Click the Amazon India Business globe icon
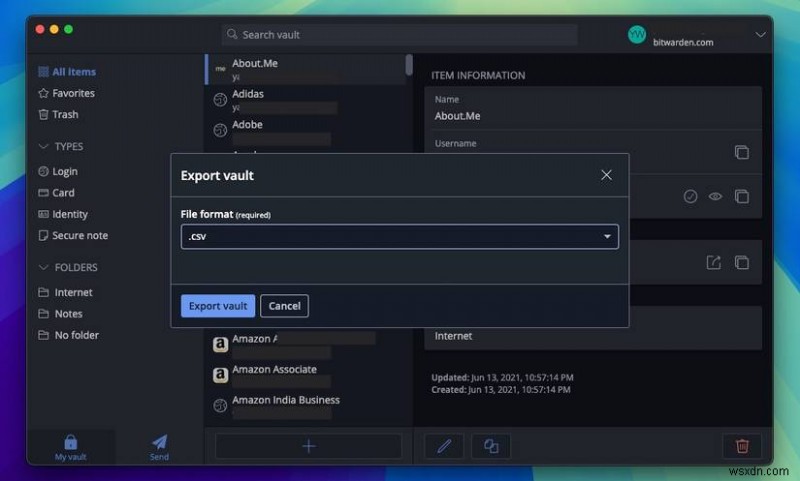 220,406
